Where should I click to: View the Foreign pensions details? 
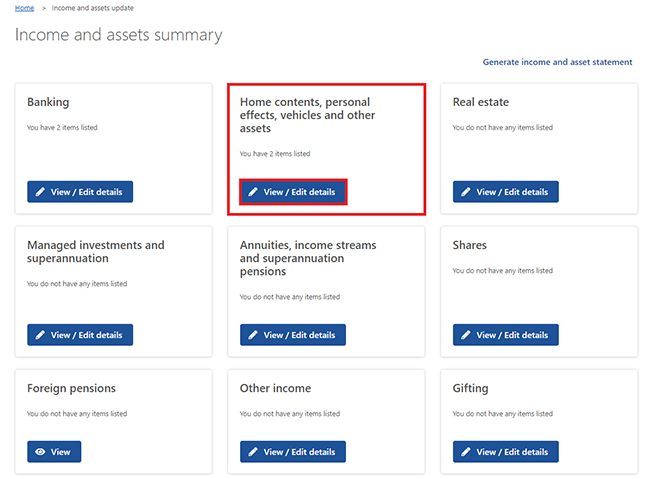[x=54, y=452]
